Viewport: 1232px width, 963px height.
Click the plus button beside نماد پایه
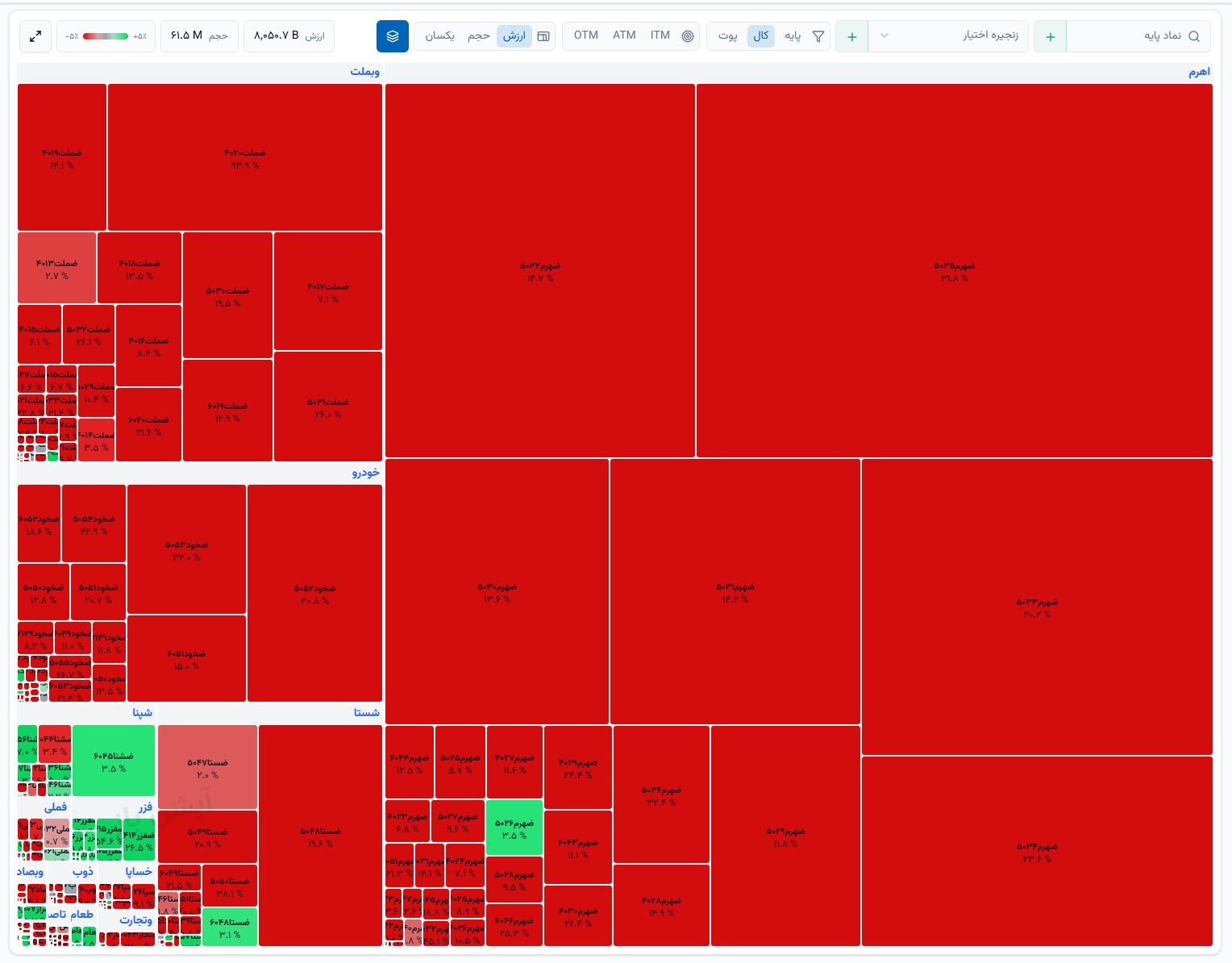(1051, 36)
